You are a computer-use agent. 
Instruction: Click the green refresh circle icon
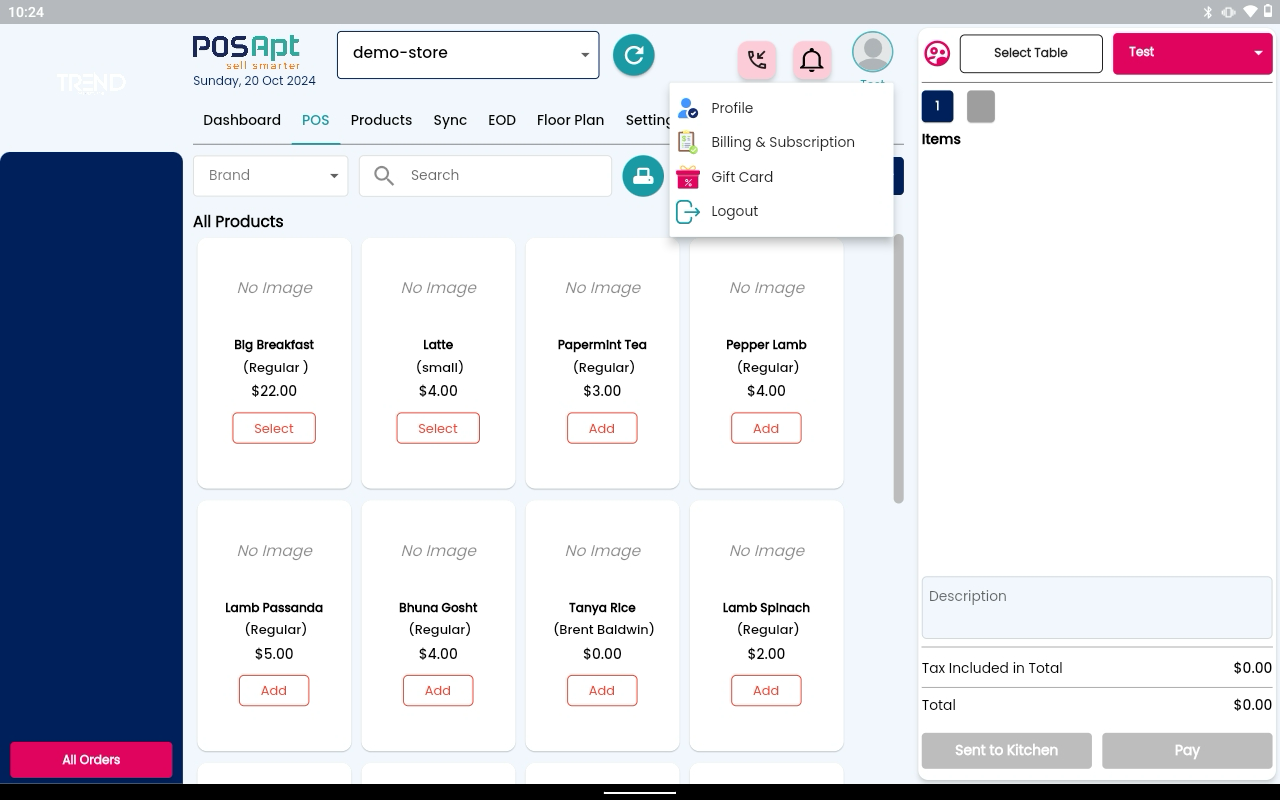click(x=633, y=55)
